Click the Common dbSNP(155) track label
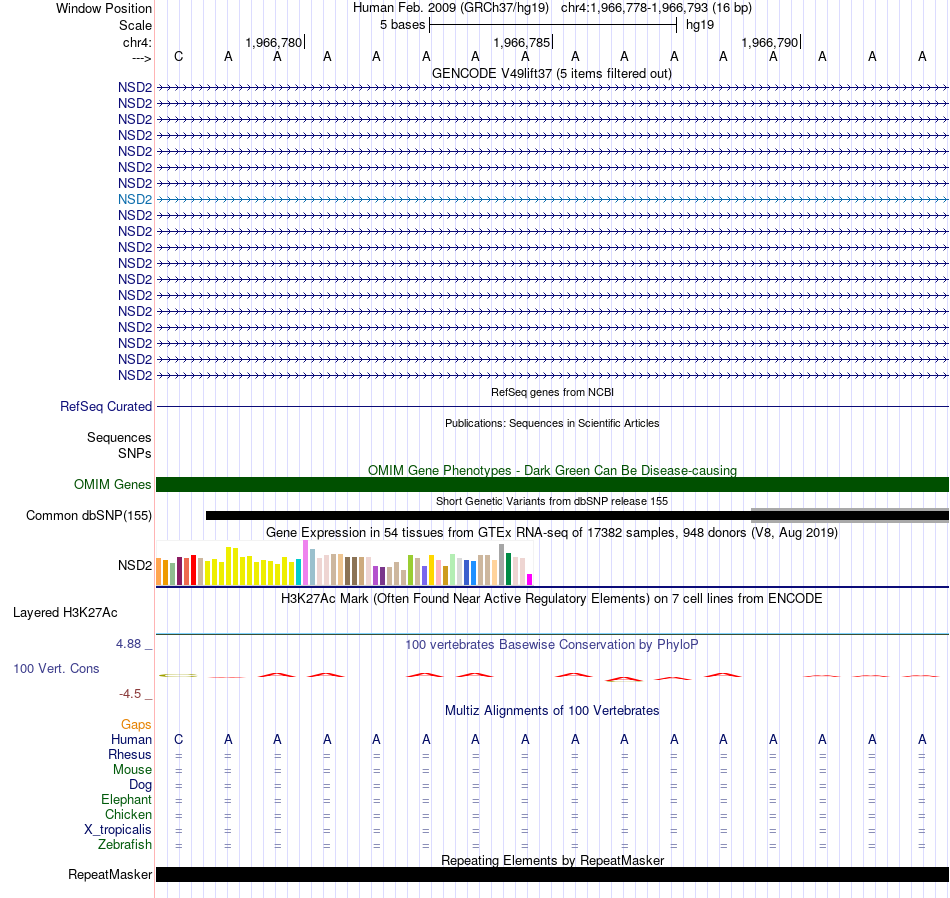Screen dimensions: 950x898 coord(88,516)
